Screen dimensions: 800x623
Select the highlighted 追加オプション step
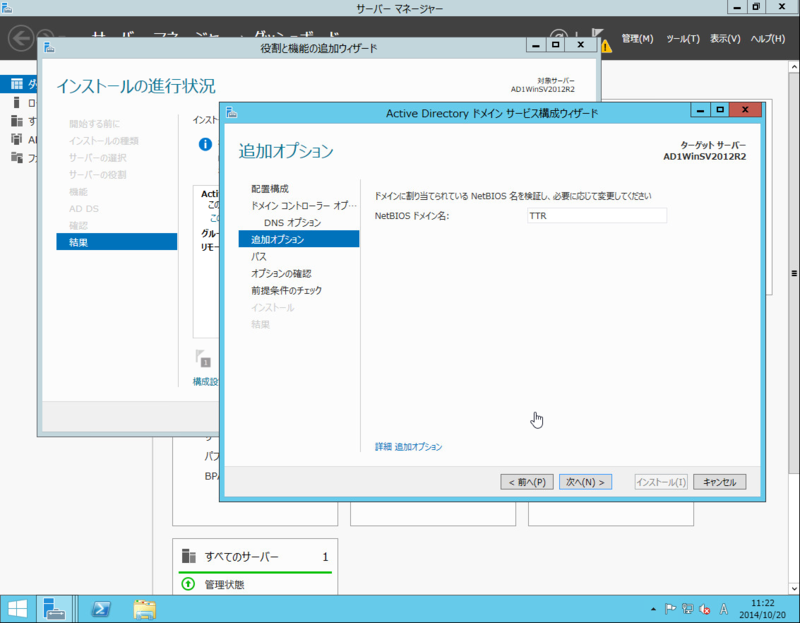point(299,239)
